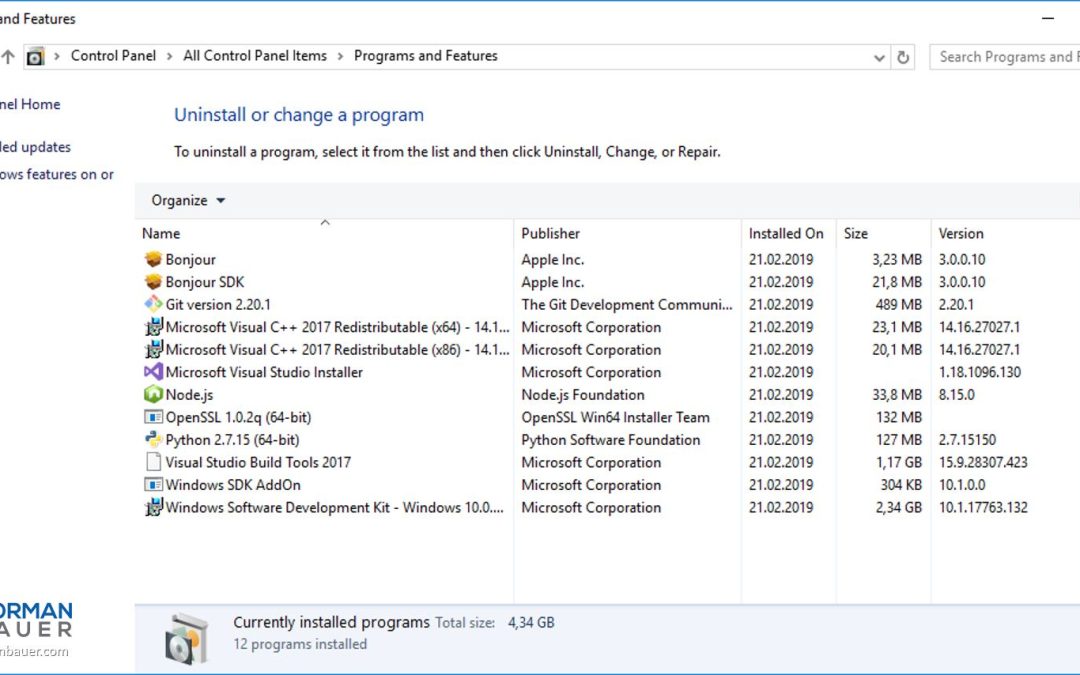
Task: Click the Windows Software Development Kit icon
Action: click(x=153, y=508)
